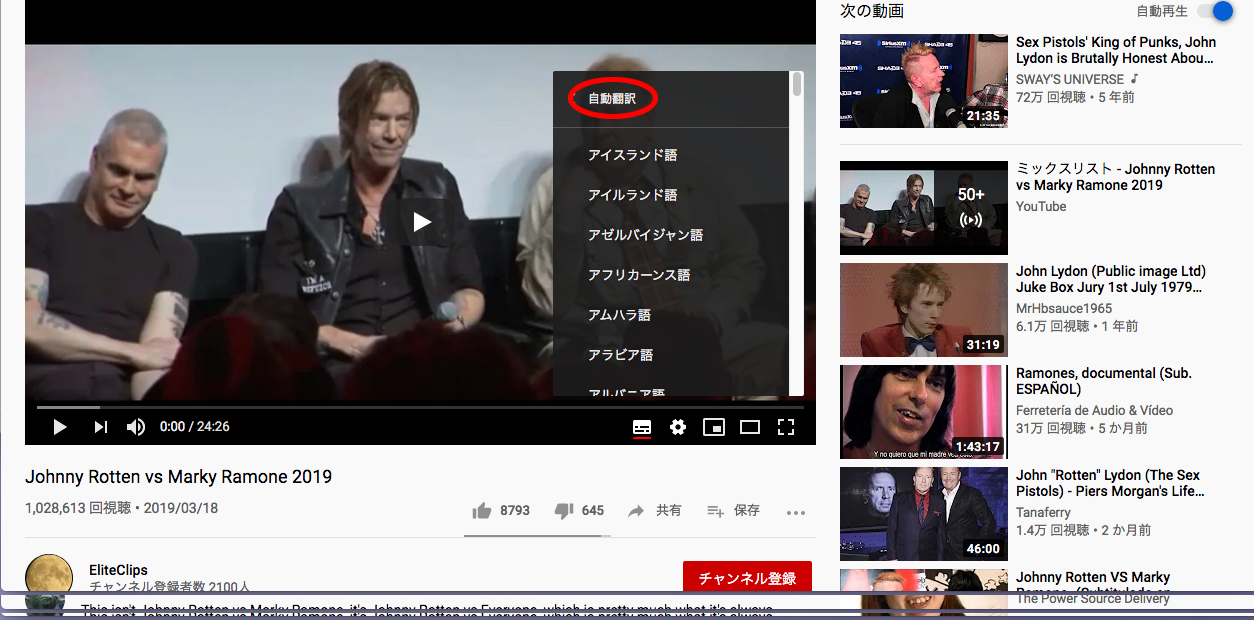Open Ramones documental thumbnail

(924, 412)
